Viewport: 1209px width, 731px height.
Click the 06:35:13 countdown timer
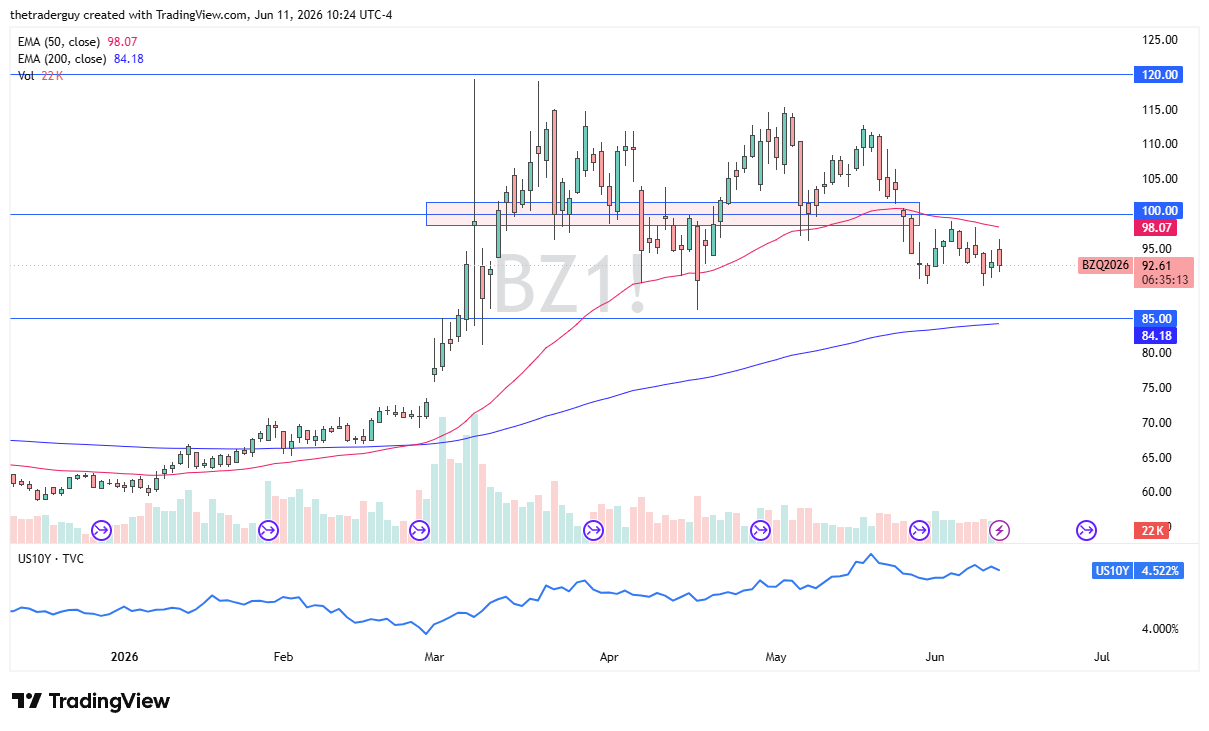[x=1164, y=280]
